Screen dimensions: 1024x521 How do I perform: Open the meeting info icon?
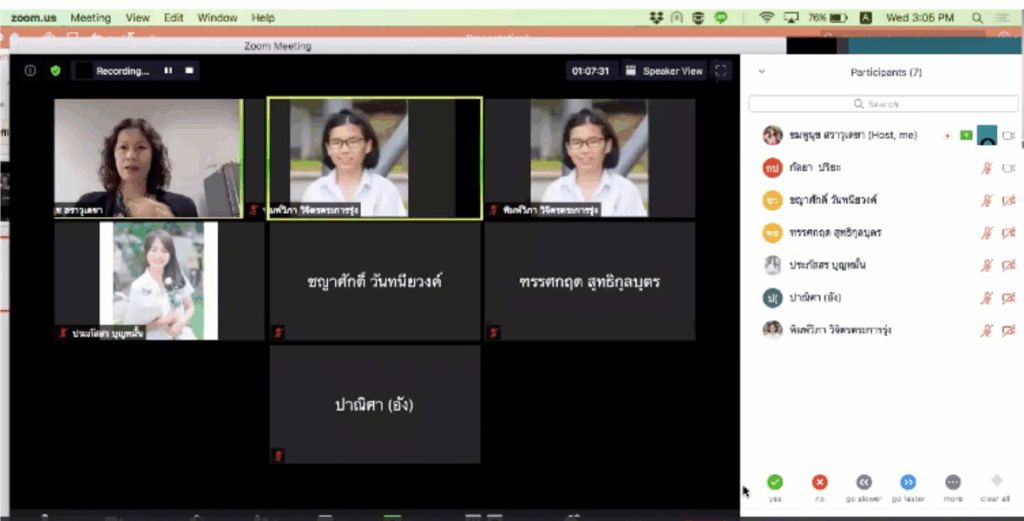tap(30, 71)
